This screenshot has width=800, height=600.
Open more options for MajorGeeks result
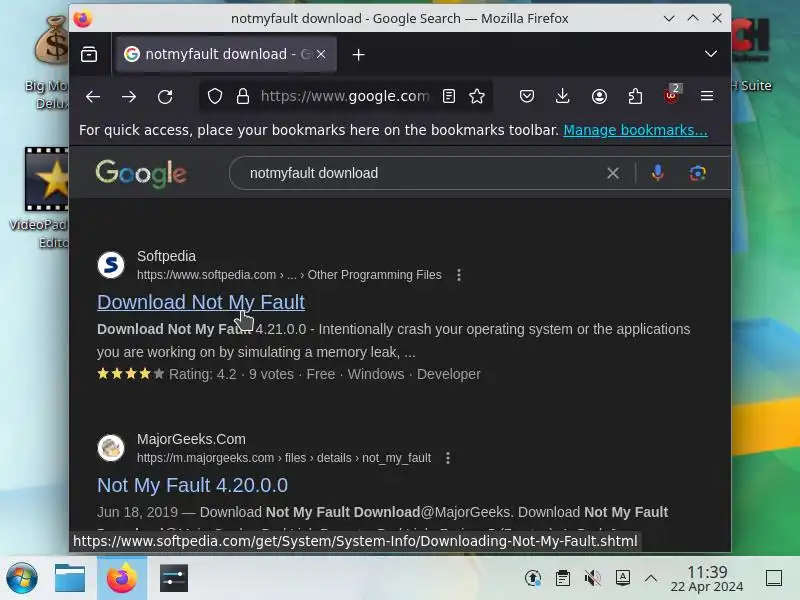click(447, 458)
